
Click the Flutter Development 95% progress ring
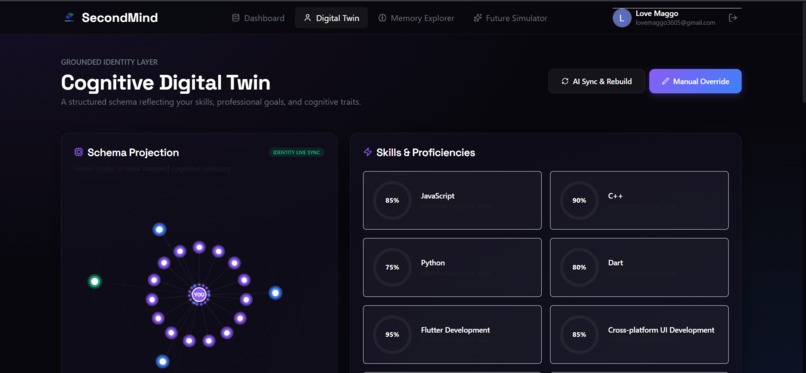tap(392, 334)
